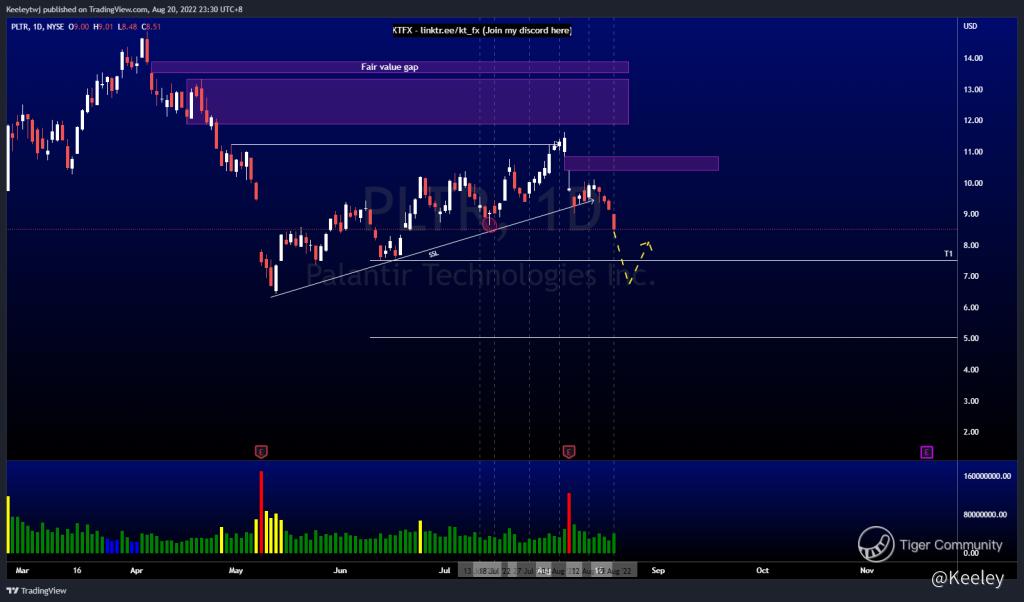Screen dimensions: 1024x602
Task: Click the Jun label on the time axis
Action: click(340, 571)
